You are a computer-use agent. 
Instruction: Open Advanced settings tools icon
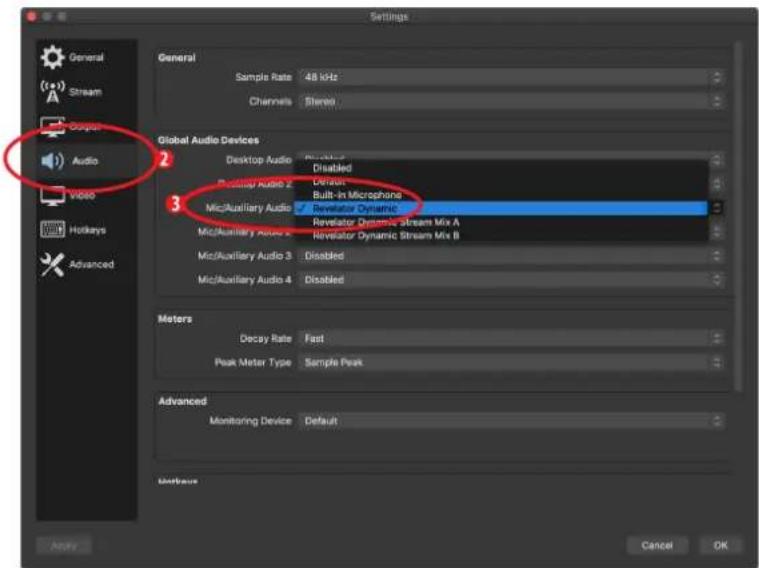52,264
